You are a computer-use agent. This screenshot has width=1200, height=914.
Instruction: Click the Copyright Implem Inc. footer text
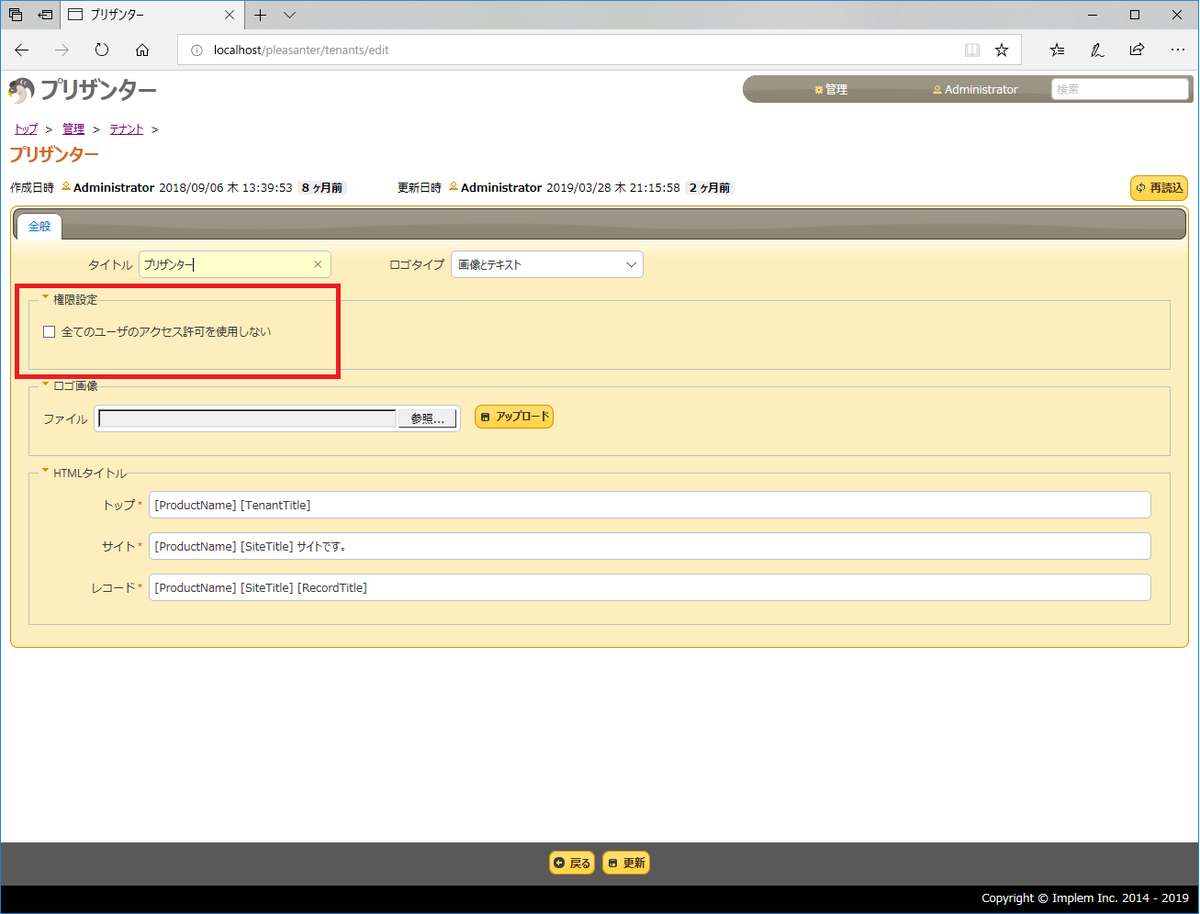[x=1085, y=898]
